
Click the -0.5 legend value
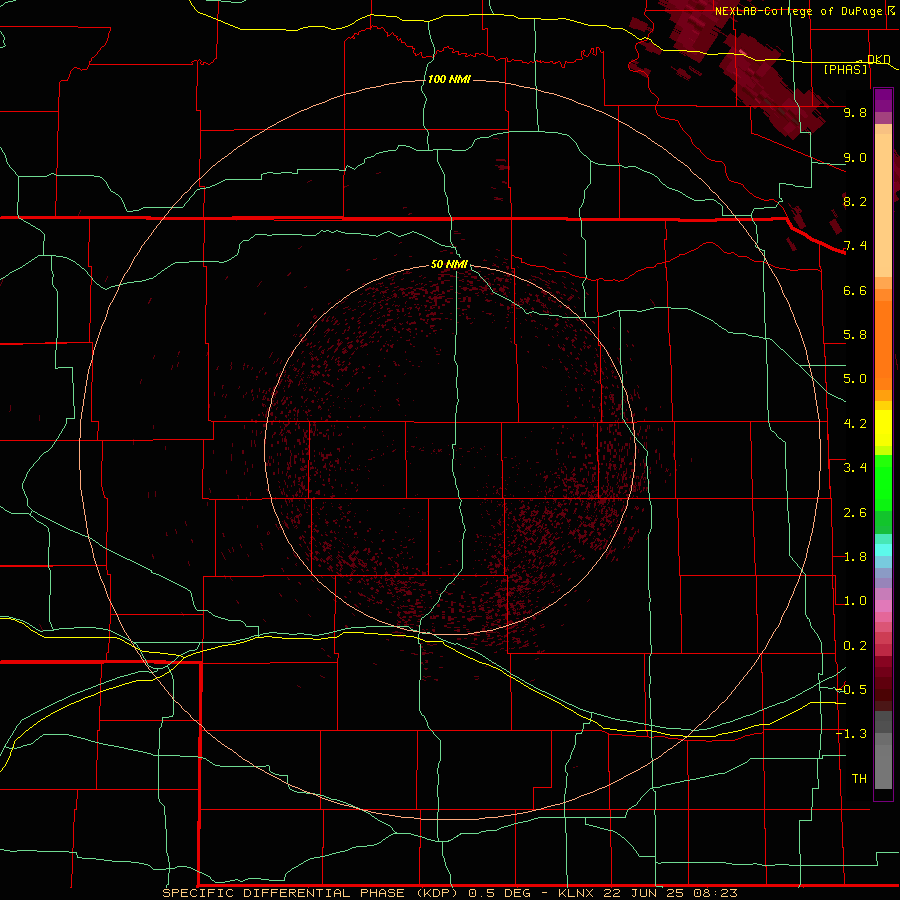tap(851, 690)
